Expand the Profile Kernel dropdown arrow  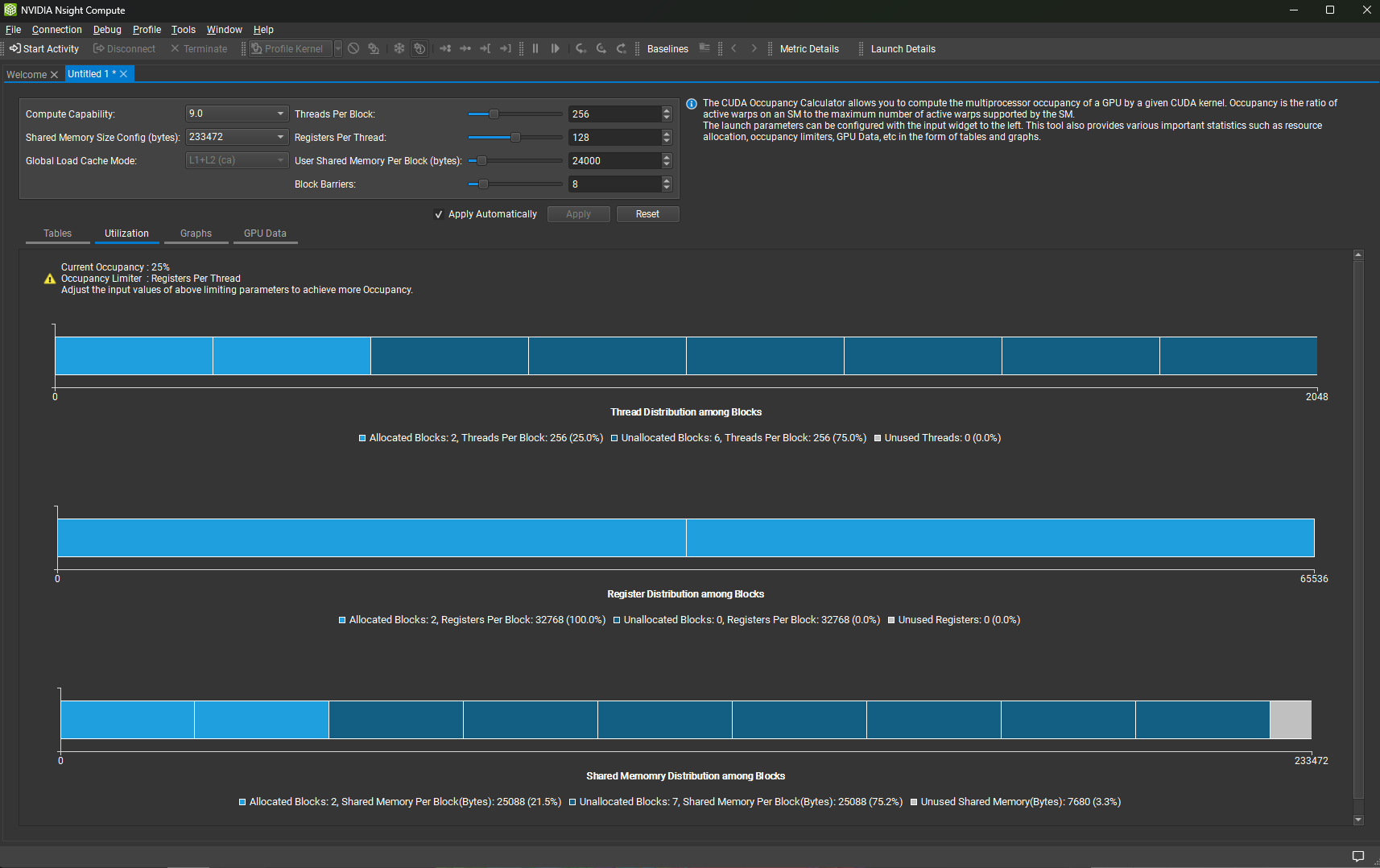point(337,48)
